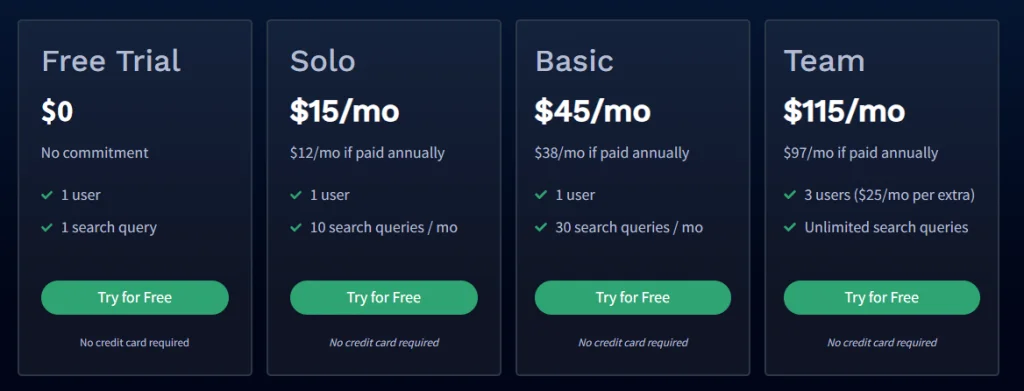Click the checkmark beside 'Unlimited search queries'
The image size is (1024, 391).
(790, 227)
